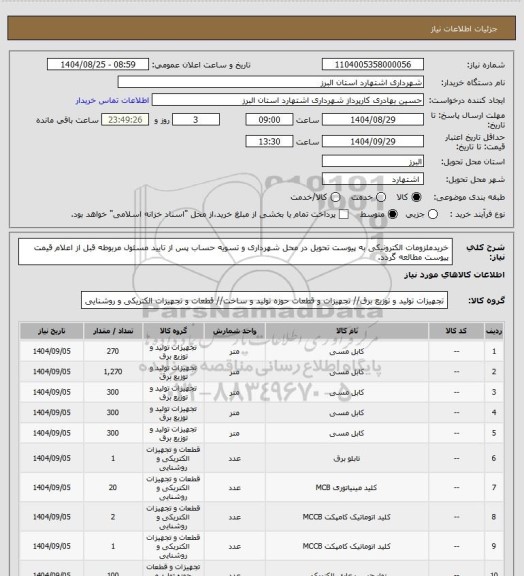Click quantity 1,270 in row 2

point(113,372)
